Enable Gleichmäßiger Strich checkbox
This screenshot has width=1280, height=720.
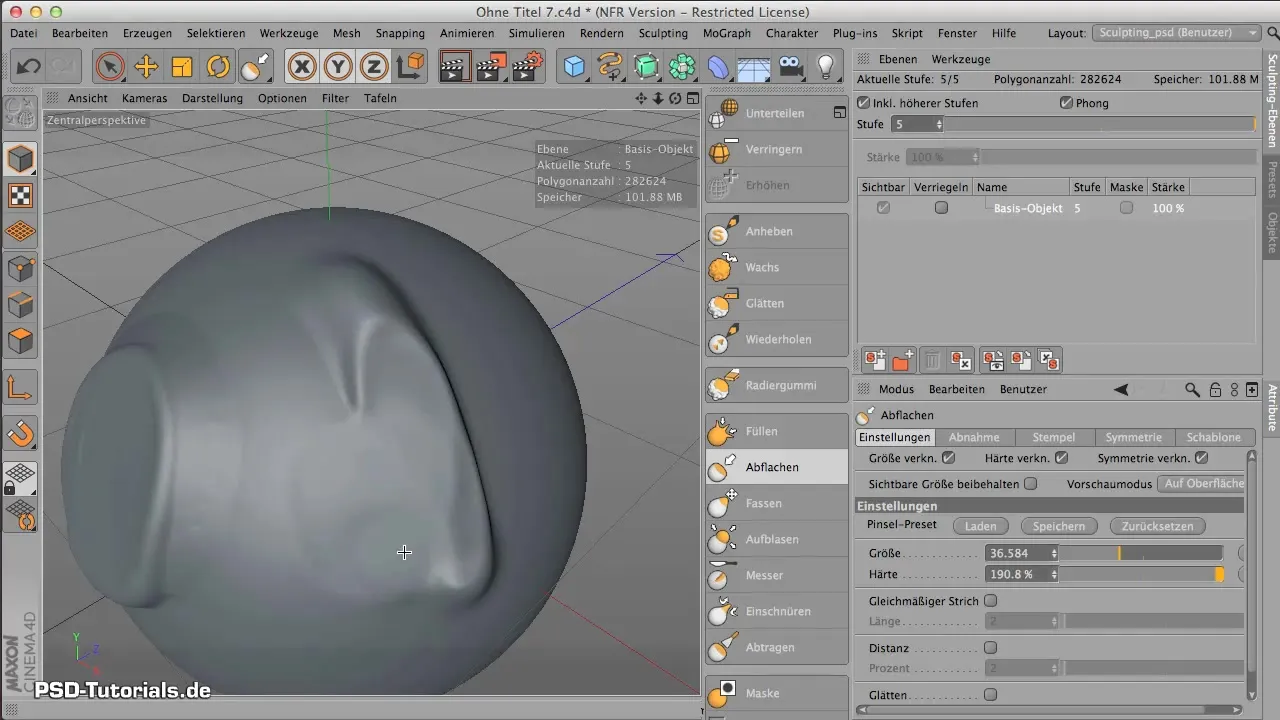coord(990,601)
